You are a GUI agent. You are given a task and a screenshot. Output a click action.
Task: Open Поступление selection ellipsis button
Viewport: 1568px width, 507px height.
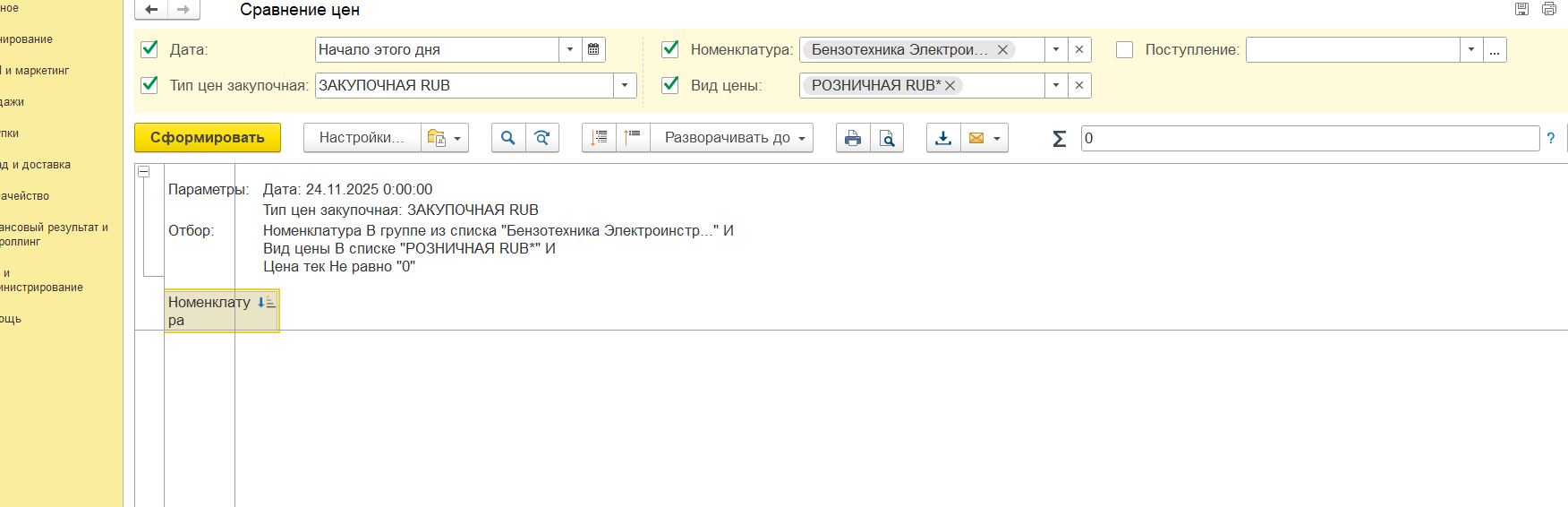click(x=1495, y=49)
